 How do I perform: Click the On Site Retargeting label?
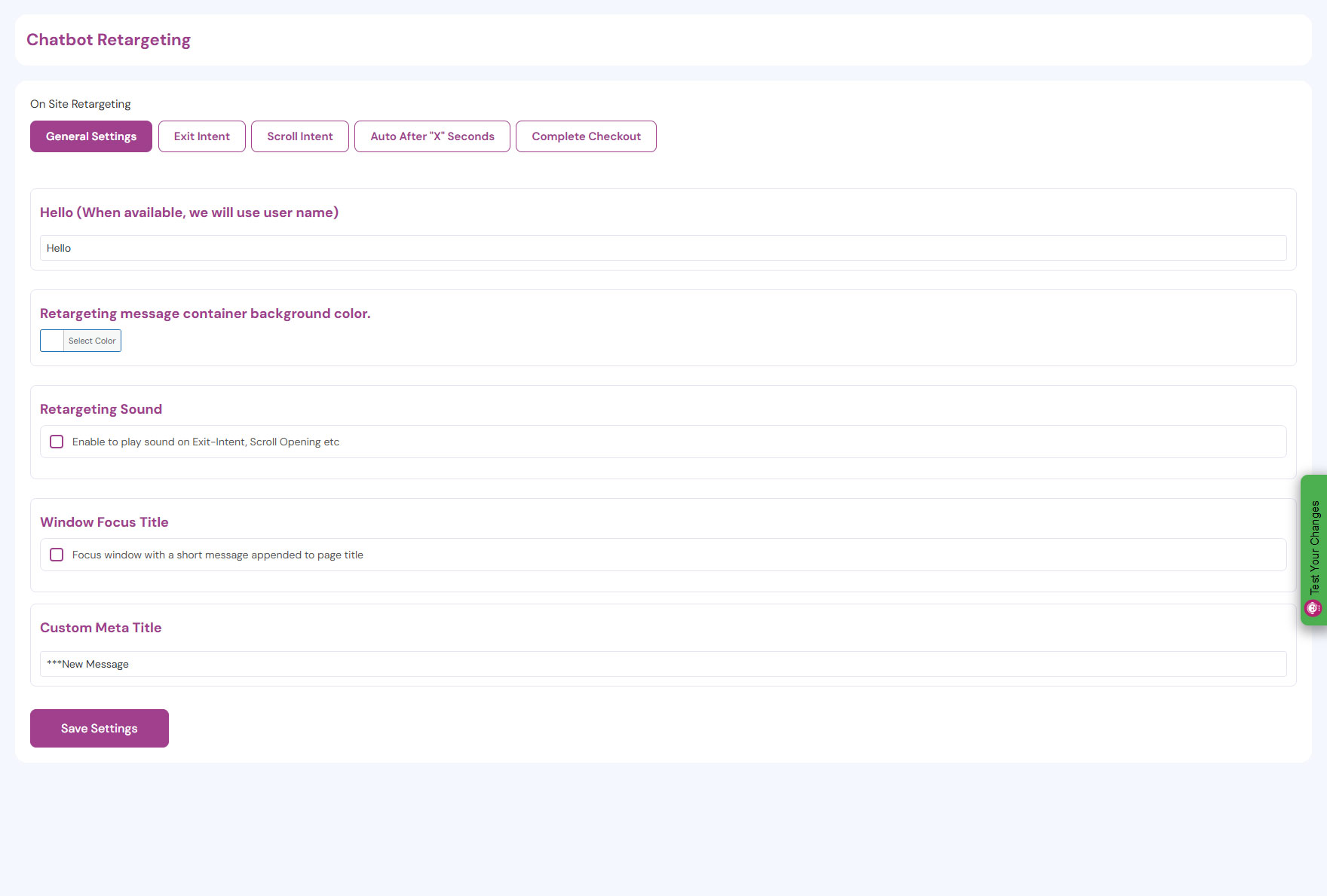(x=81, y=104)
